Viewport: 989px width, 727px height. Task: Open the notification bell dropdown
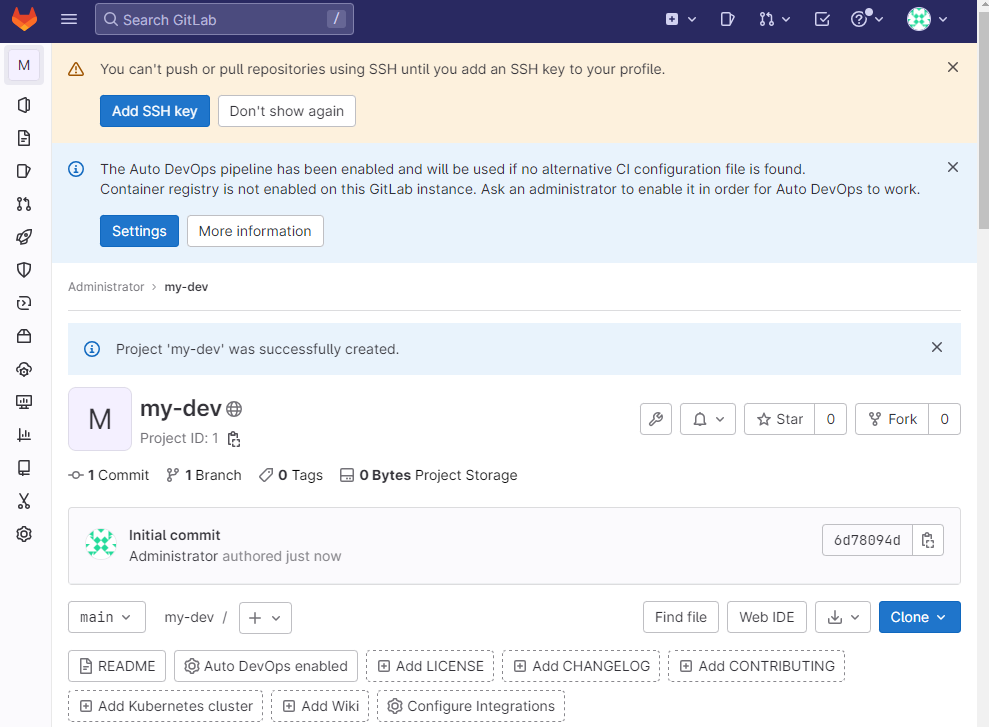coord(708,419)
